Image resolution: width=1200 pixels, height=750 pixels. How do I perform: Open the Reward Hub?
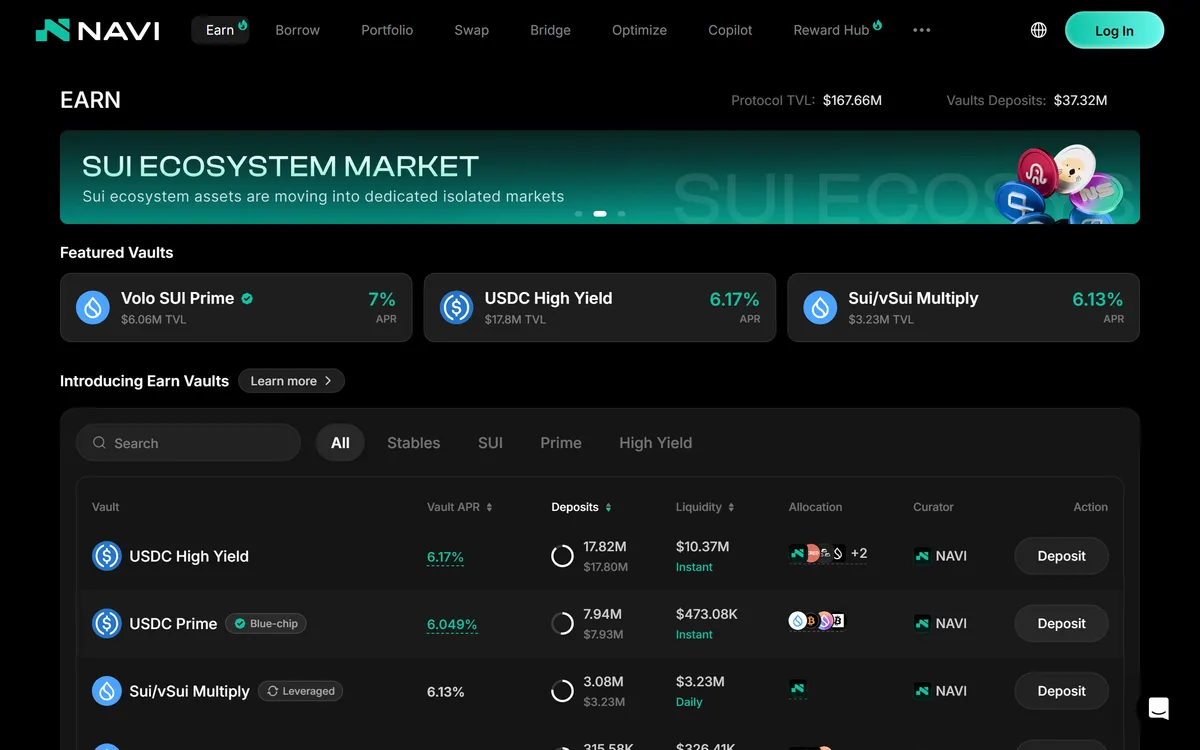click(x=838, y=30)
